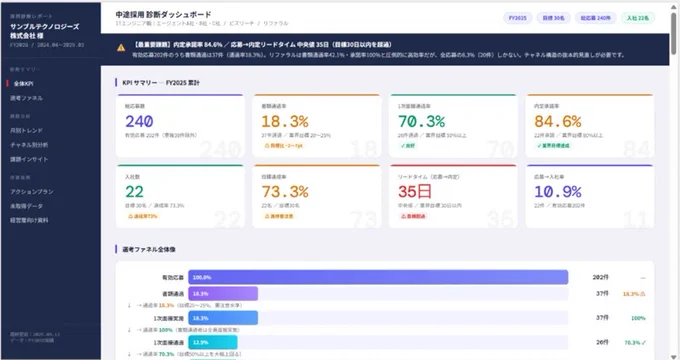Click the 70.3% KPI value
Screen dimensions: 680x360
click(x=422, y=121)
